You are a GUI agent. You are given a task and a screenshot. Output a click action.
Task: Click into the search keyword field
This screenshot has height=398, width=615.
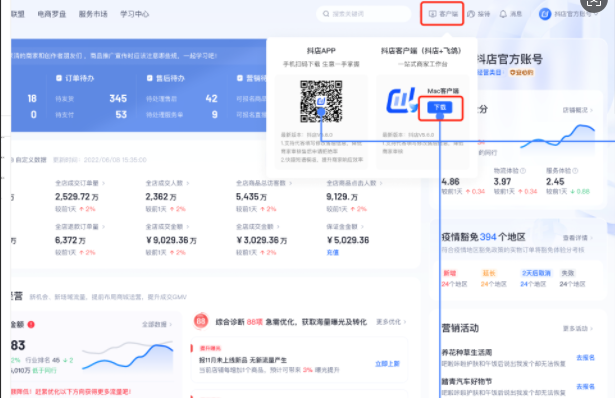[x=364, y=14]
